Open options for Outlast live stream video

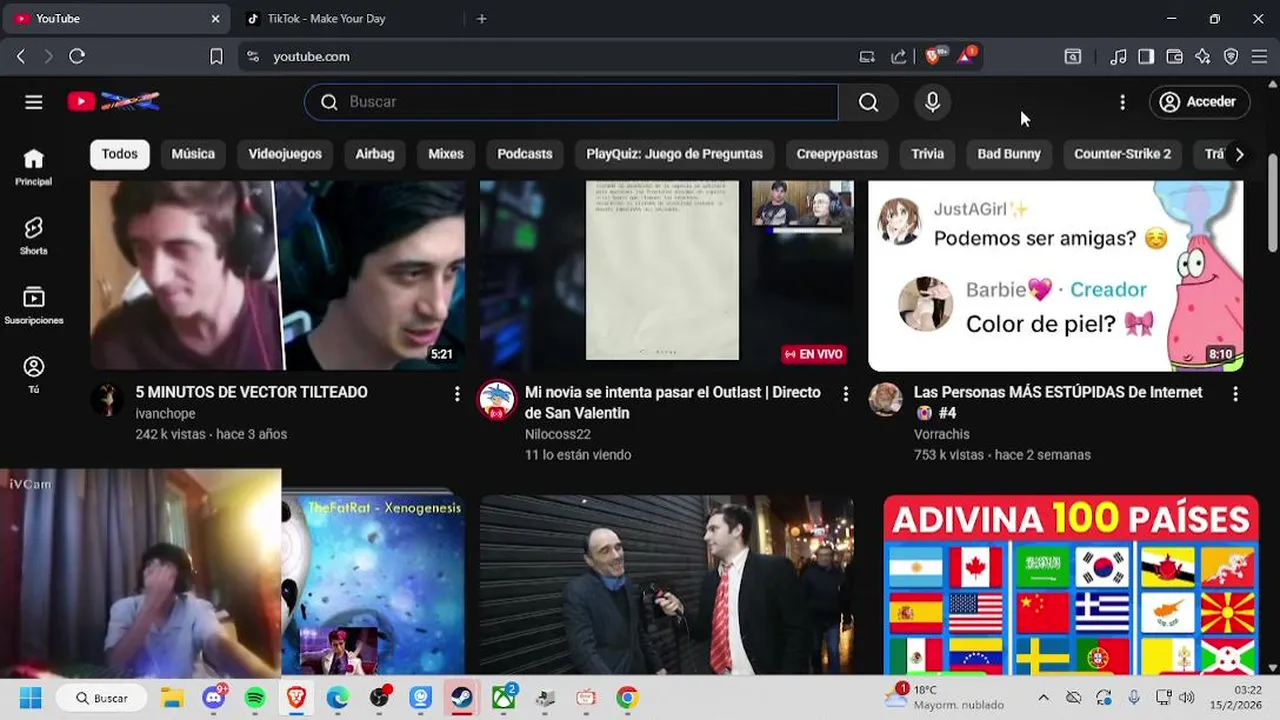click(x=846, y=394)
